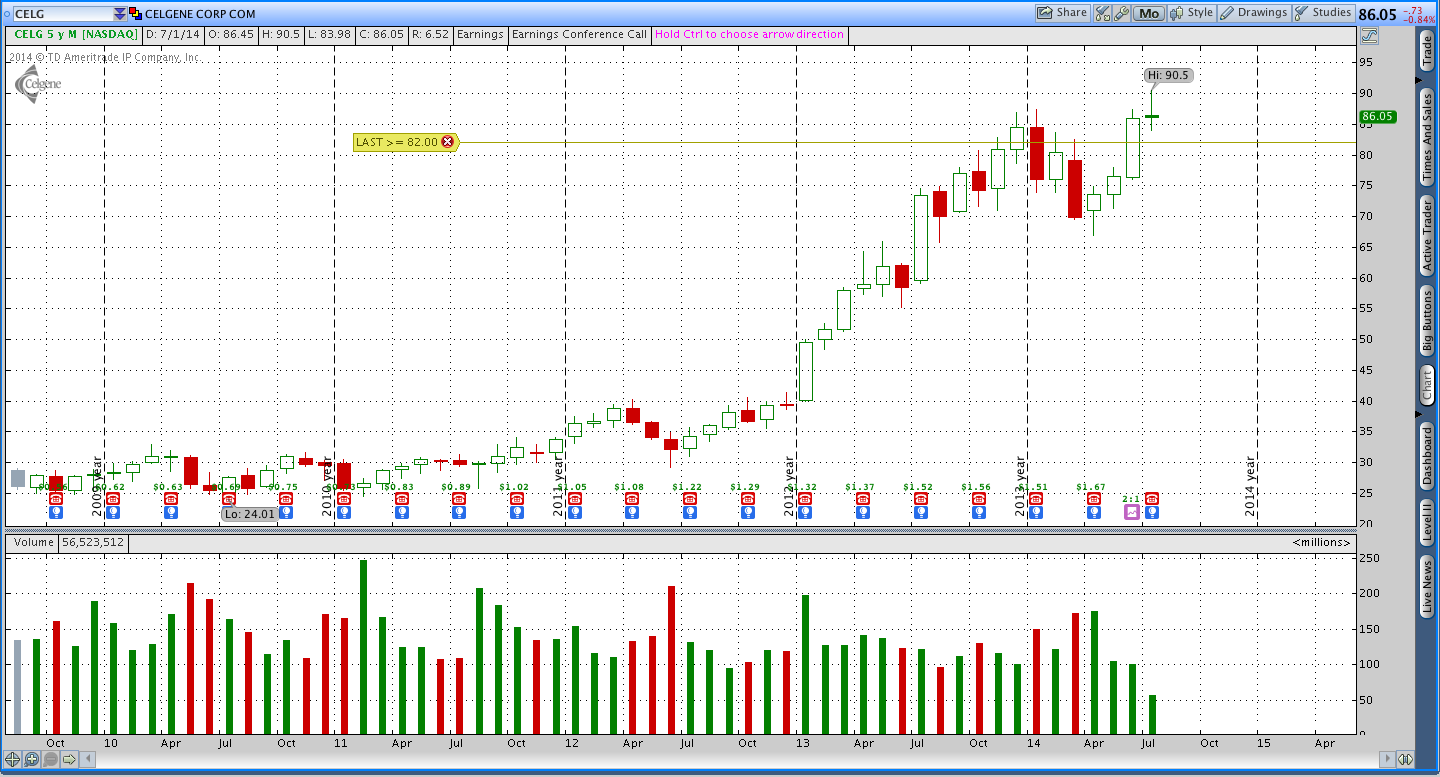Open chart settings wrench icon
Viewport: 1440px width, 777px height.
click(x=1122, y=13)
